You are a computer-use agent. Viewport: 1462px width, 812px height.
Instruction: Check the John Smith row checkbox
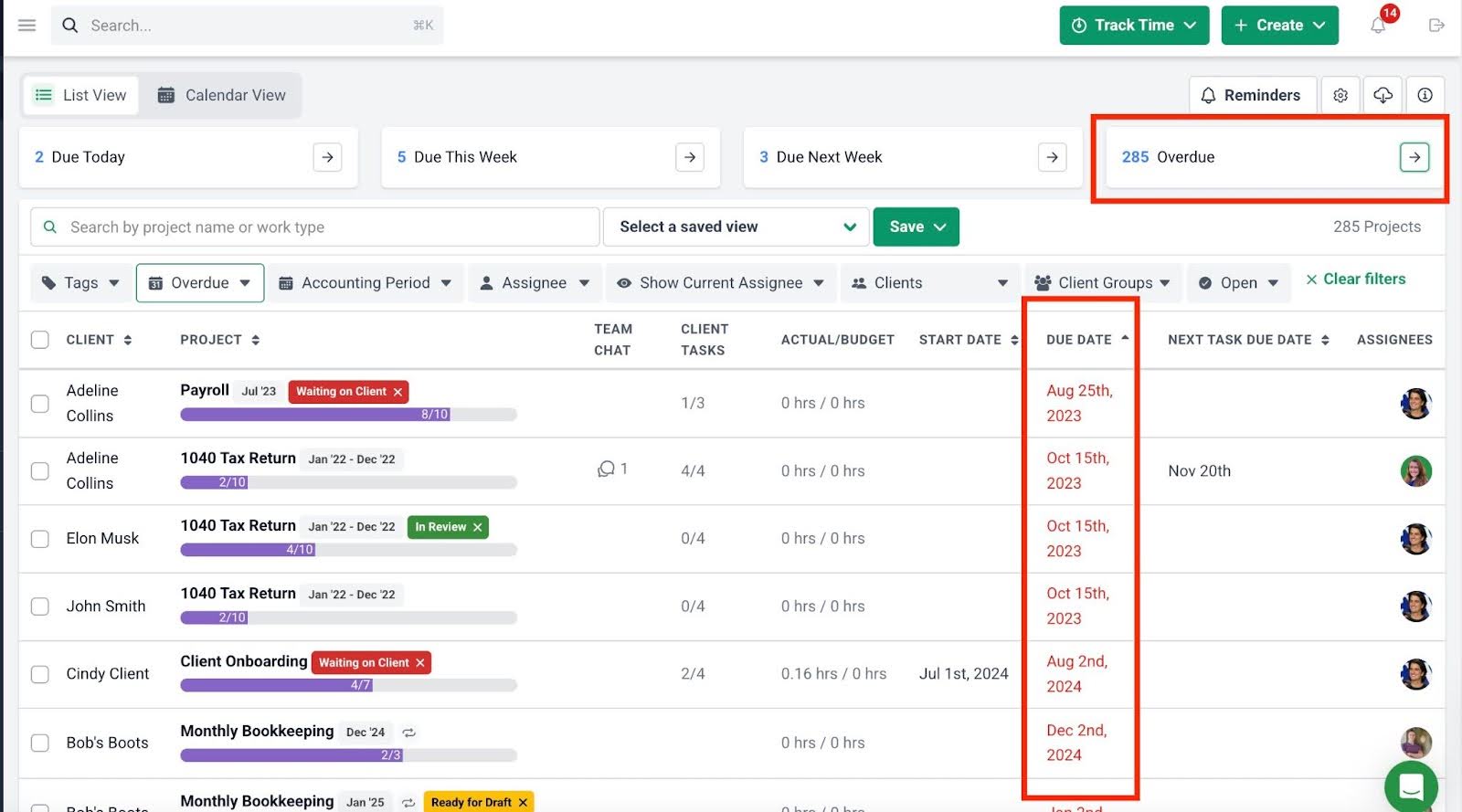40,606
